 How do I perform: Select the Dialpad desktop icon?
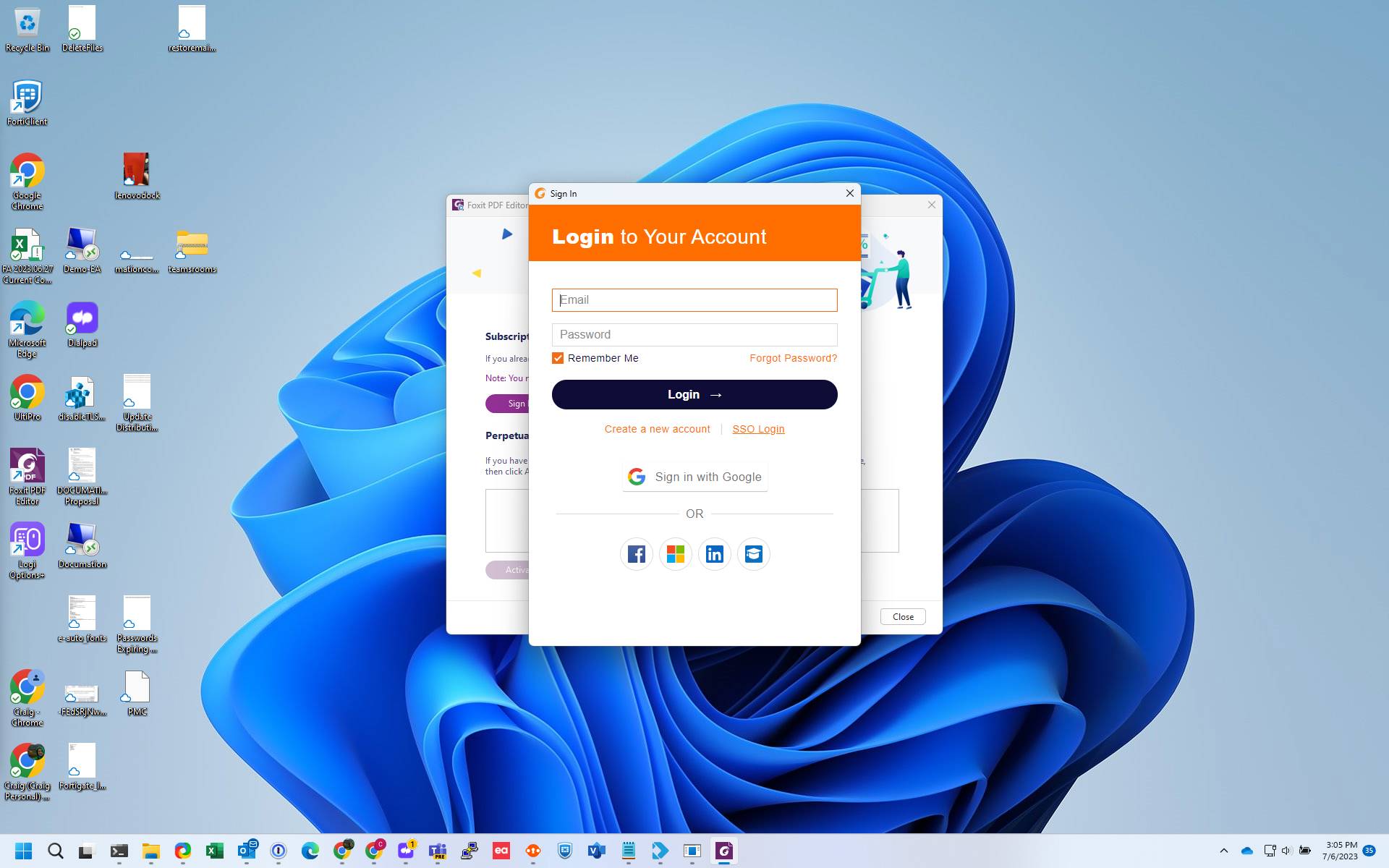tap(82, 324)
